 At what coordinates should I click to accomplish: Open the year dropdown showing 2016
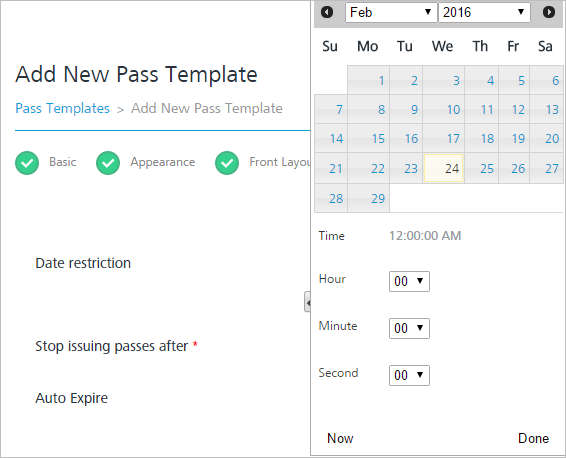point(484,13)
